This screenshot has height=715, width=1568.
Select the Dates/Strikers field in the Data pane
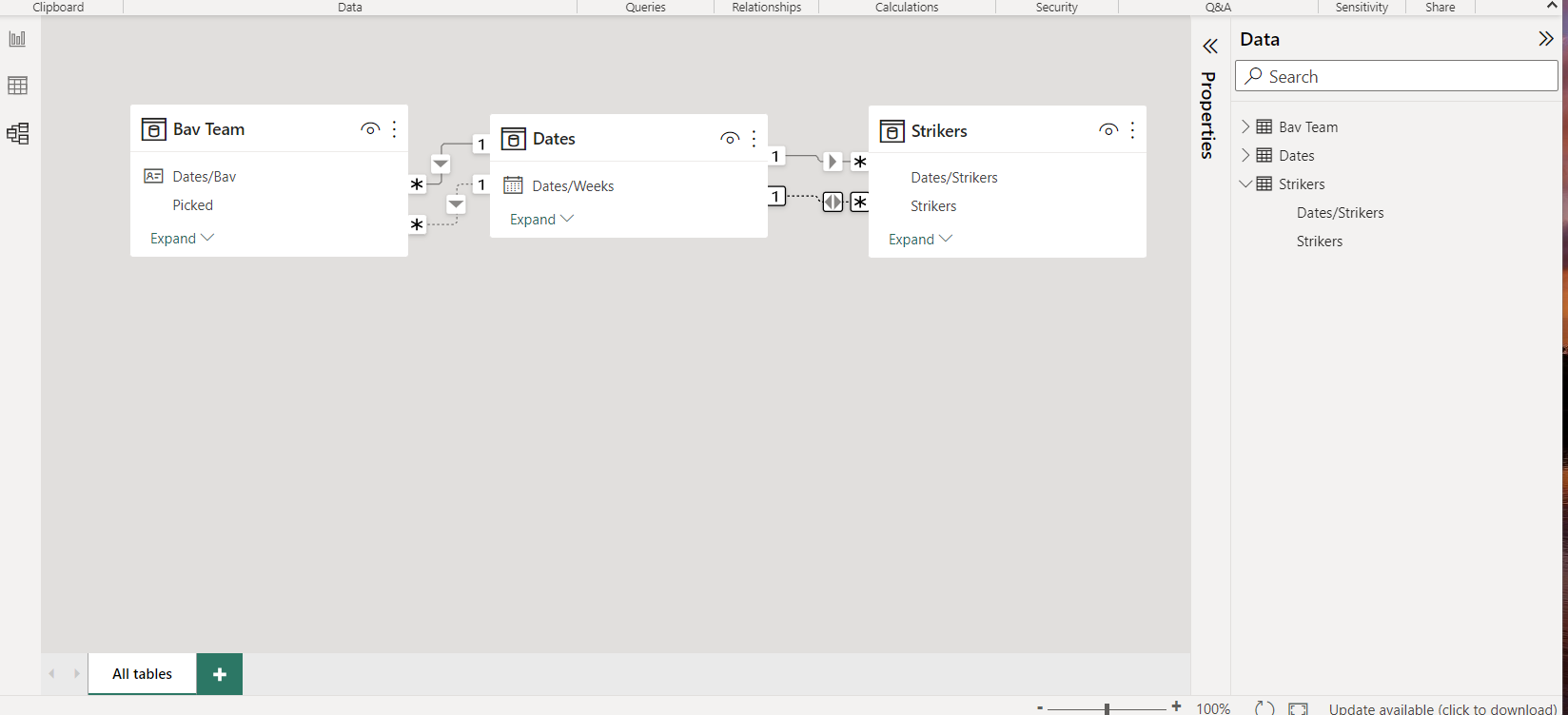coord(1340,213)
